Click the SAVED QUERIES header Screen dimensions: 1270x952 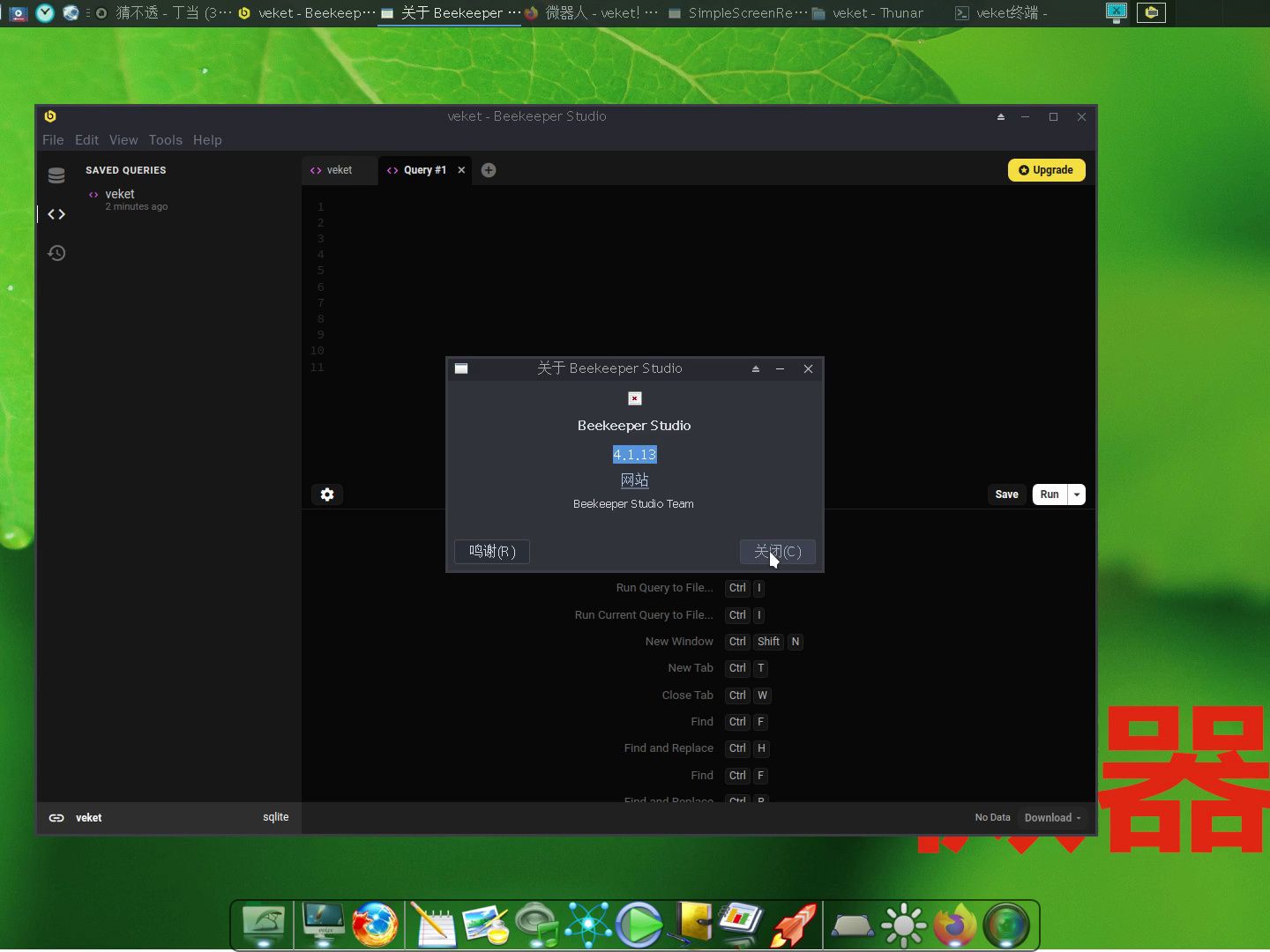point(126,170)
